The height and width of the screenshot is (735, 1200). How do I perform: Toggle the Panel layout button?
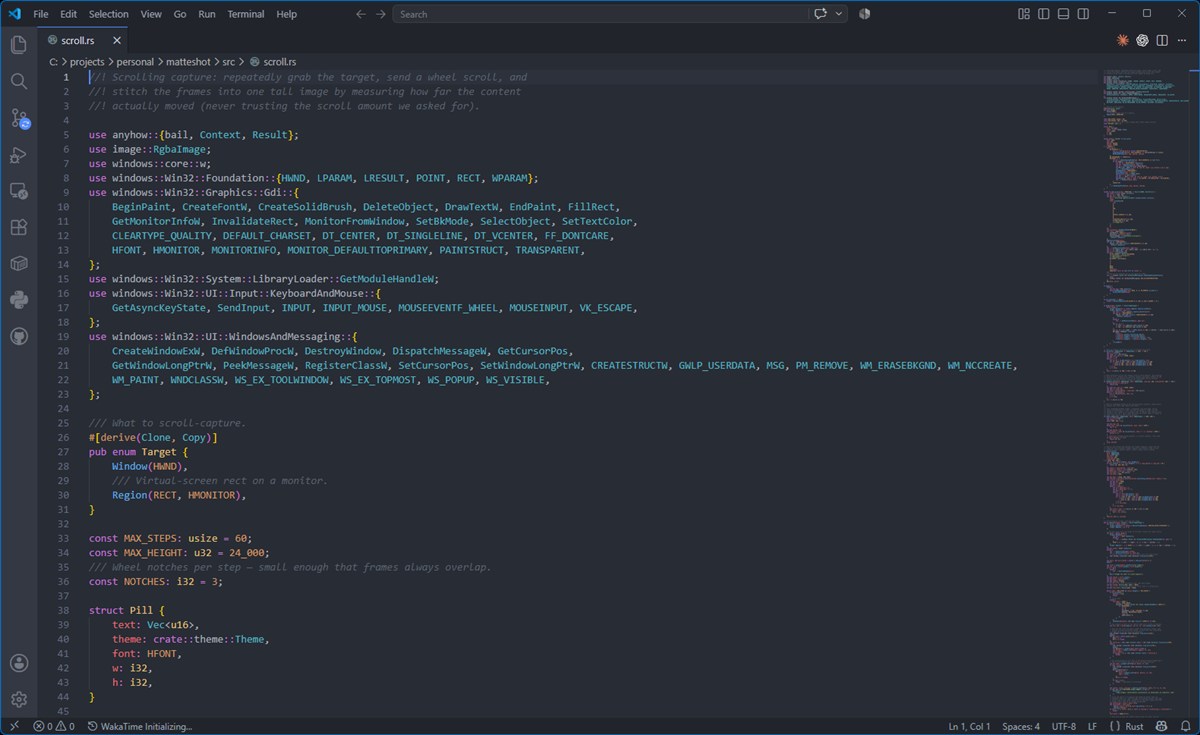[1064, 14]
